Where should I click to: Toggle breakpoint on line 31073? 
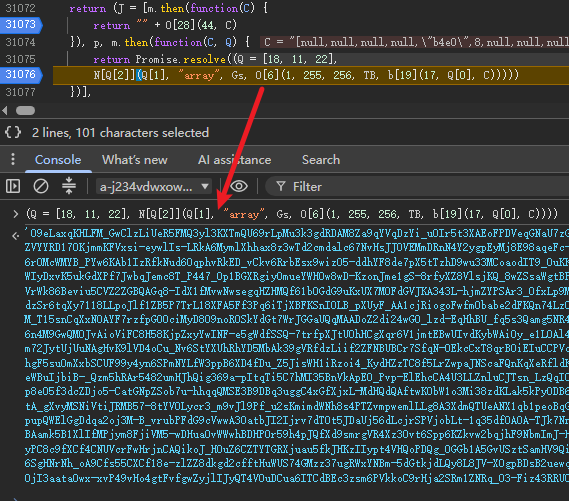click(x=21, y=25)
